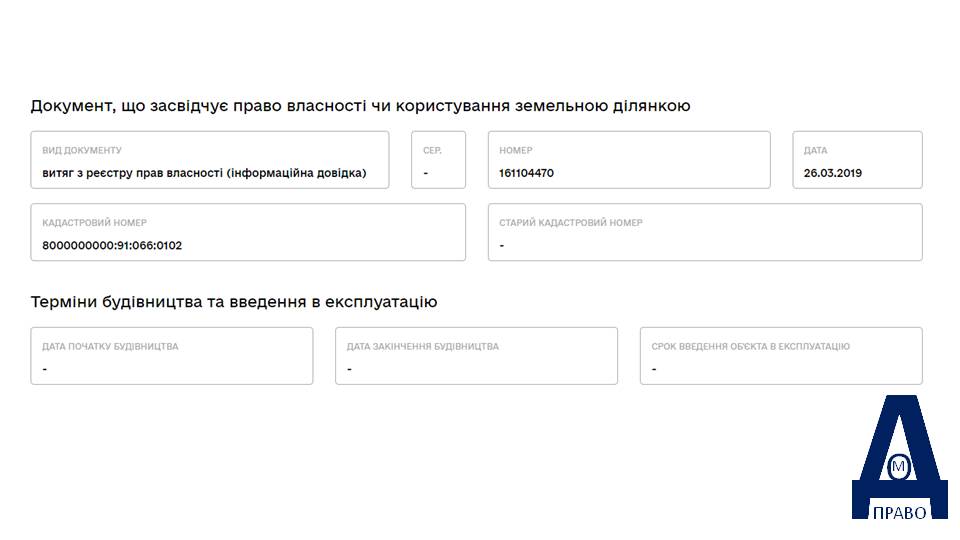This screenshot has width=960, height=540.
Task: Click the 'СЕР.' series field
Action: click(438, 160)
